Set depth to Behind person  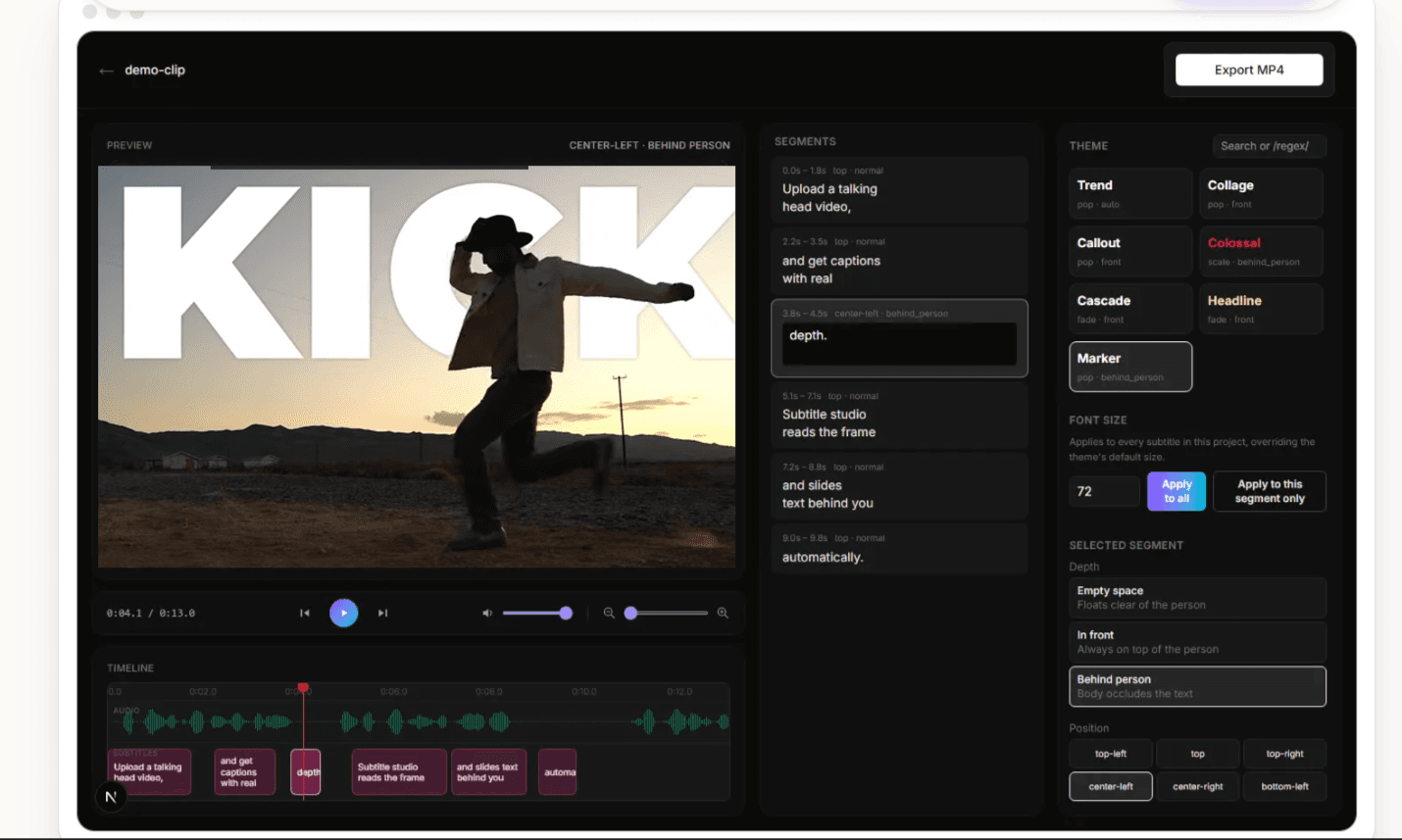coord(1197,686)
